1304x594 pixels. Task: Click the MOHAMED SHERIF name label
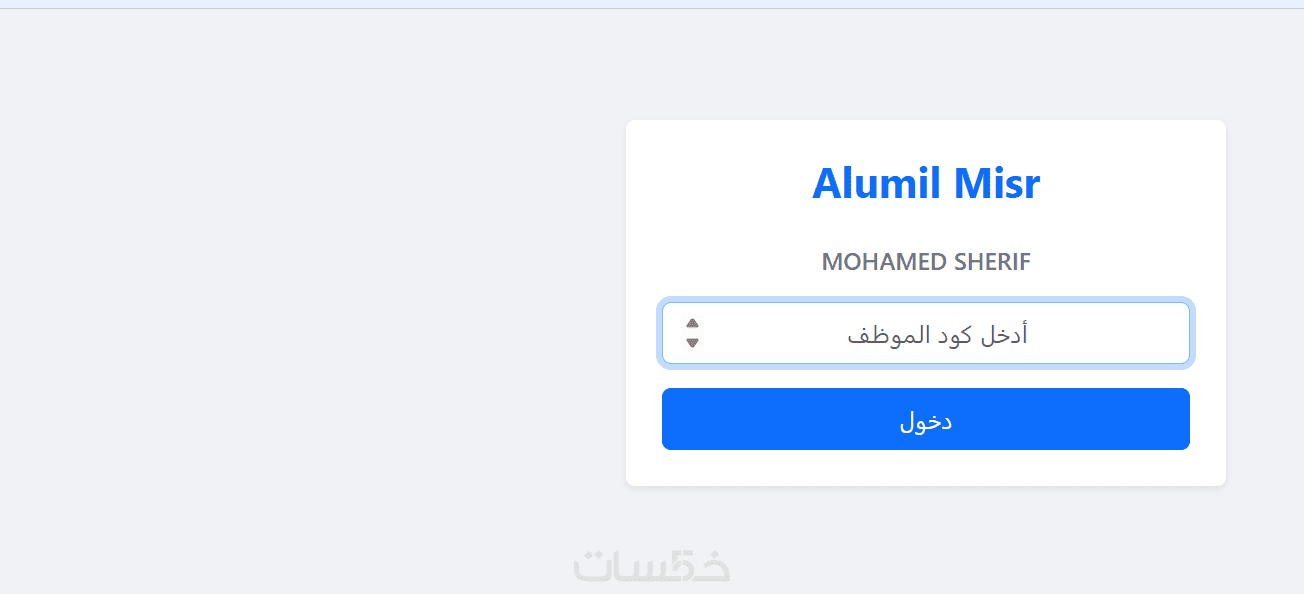tap(925, 262)
